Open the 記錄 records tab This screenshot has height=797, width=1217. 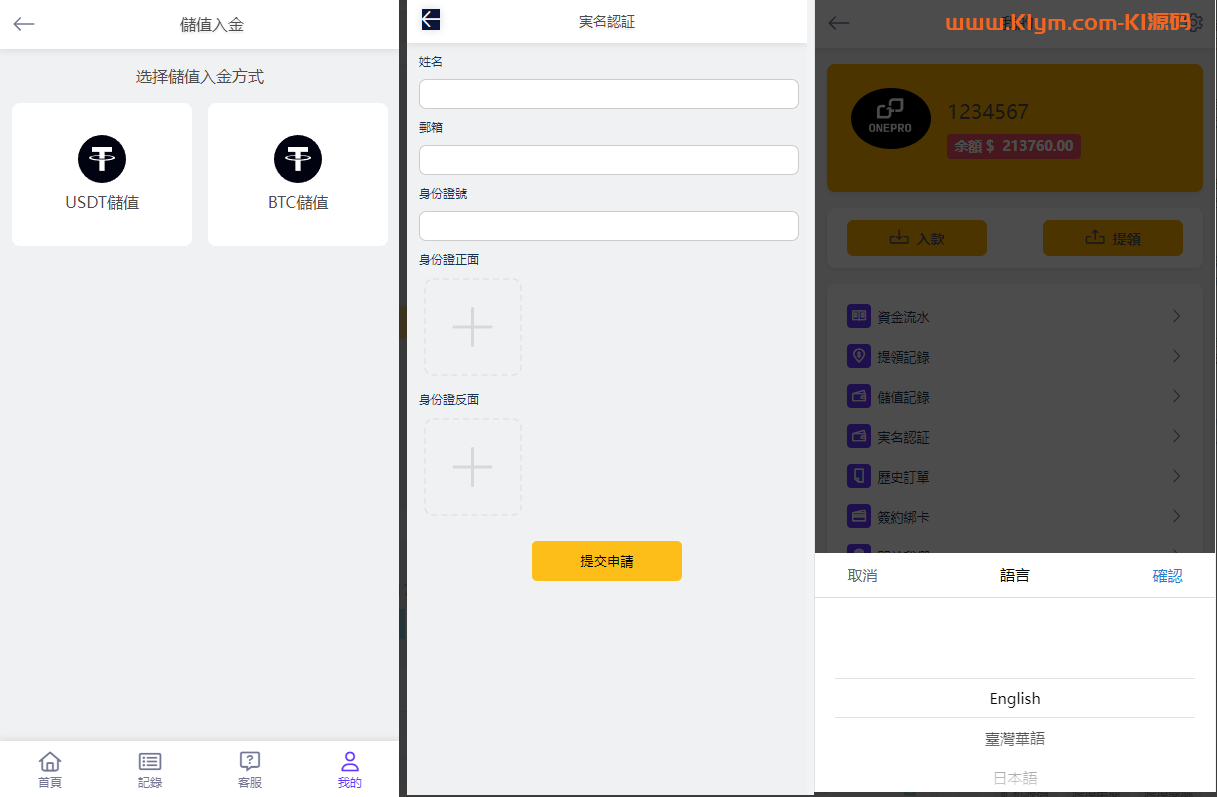[150, 770]
